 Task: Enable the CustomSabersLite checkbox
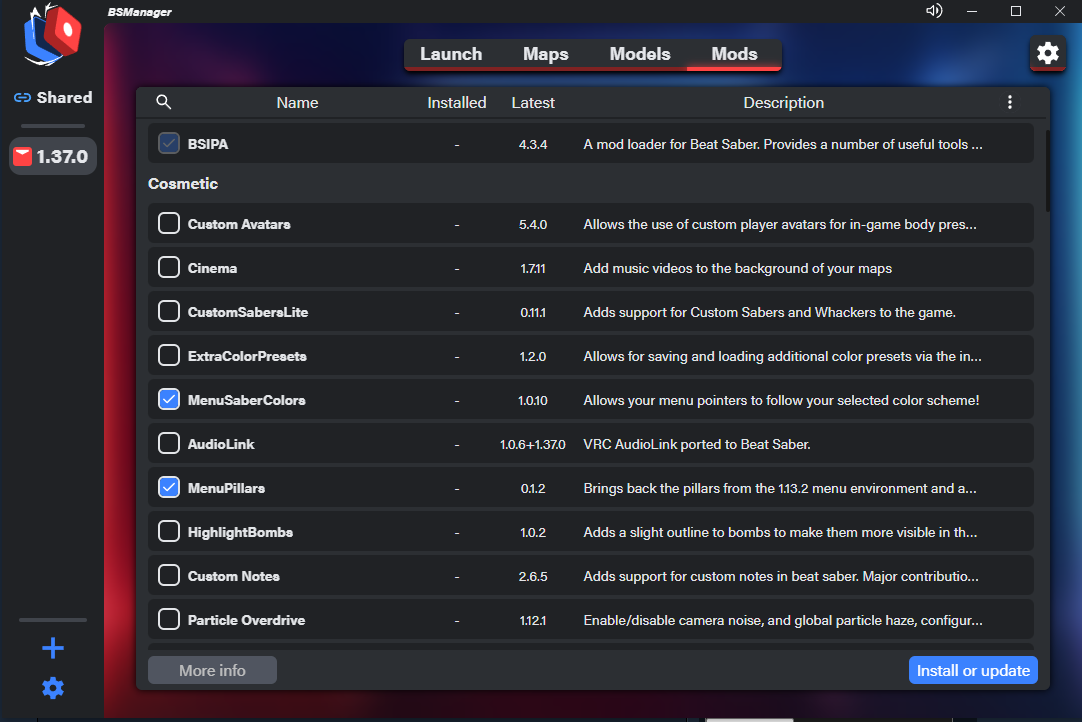169,312
